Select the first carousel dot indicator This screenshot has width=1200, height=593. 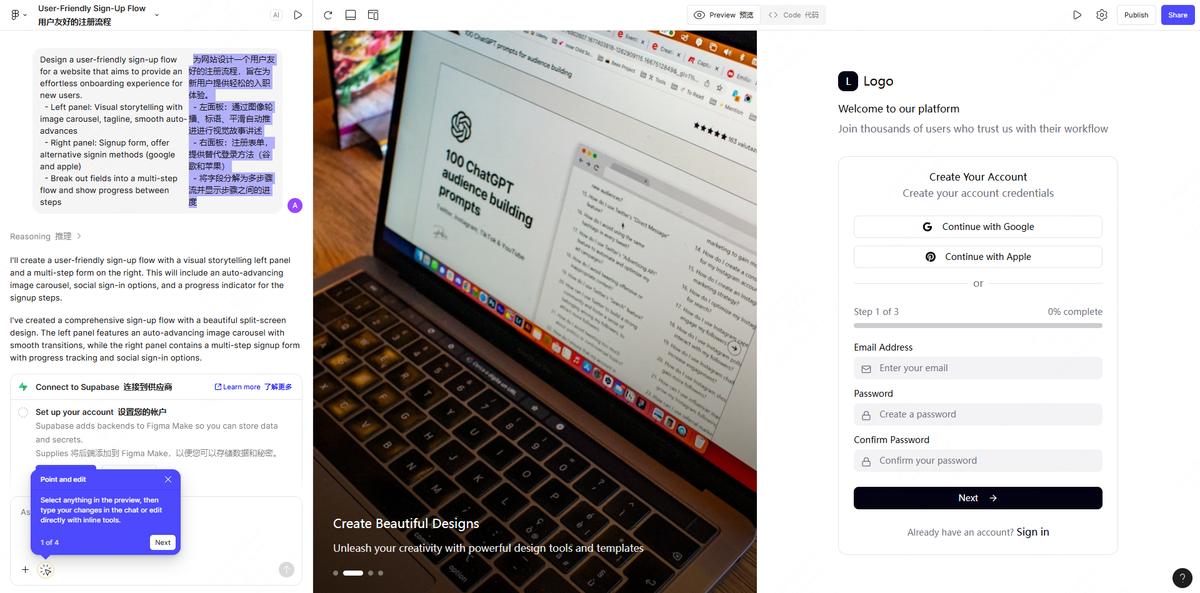336,573
